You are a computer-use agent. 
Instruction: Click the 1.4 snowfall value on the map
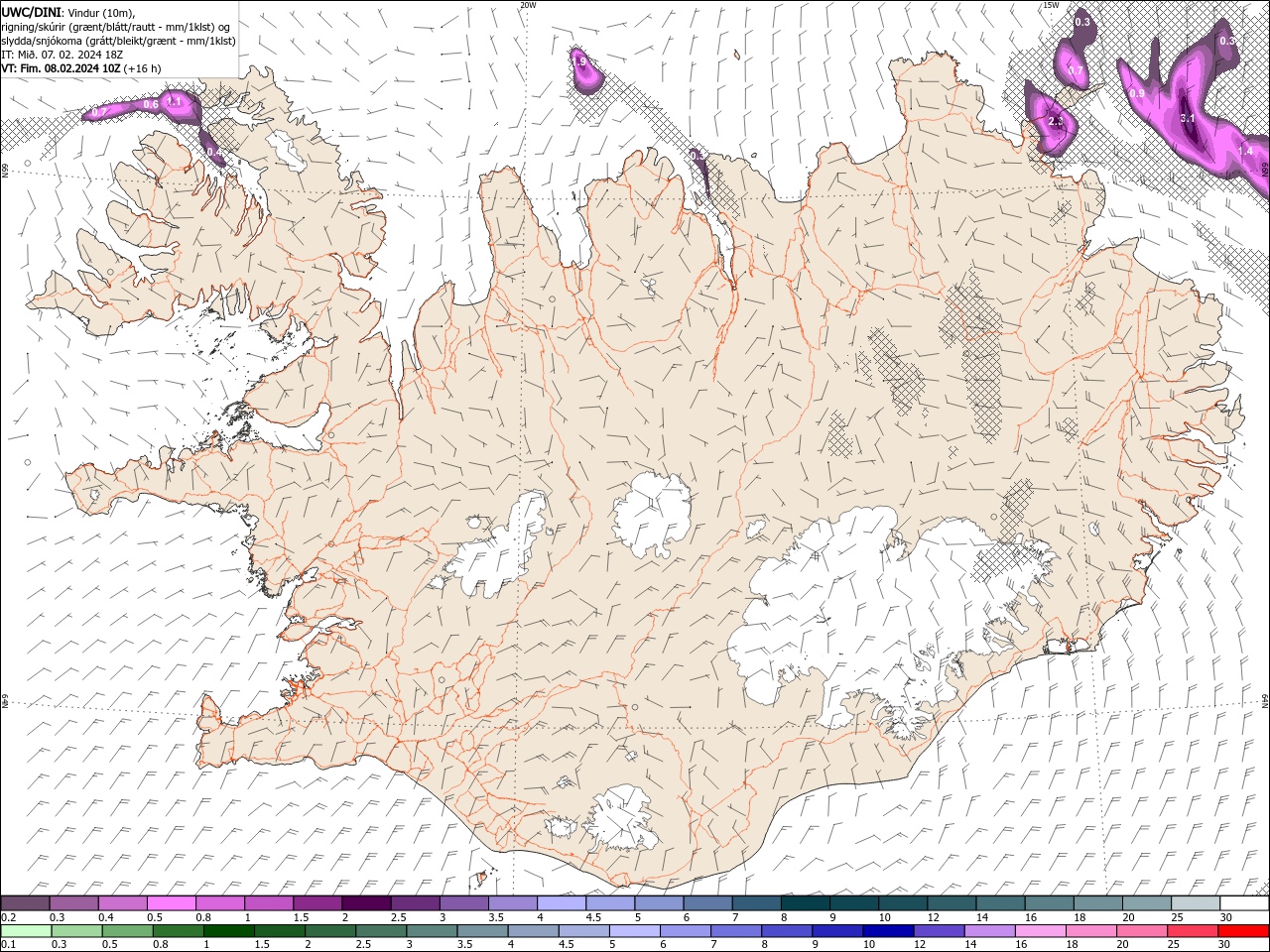[x=1246, y=151]
